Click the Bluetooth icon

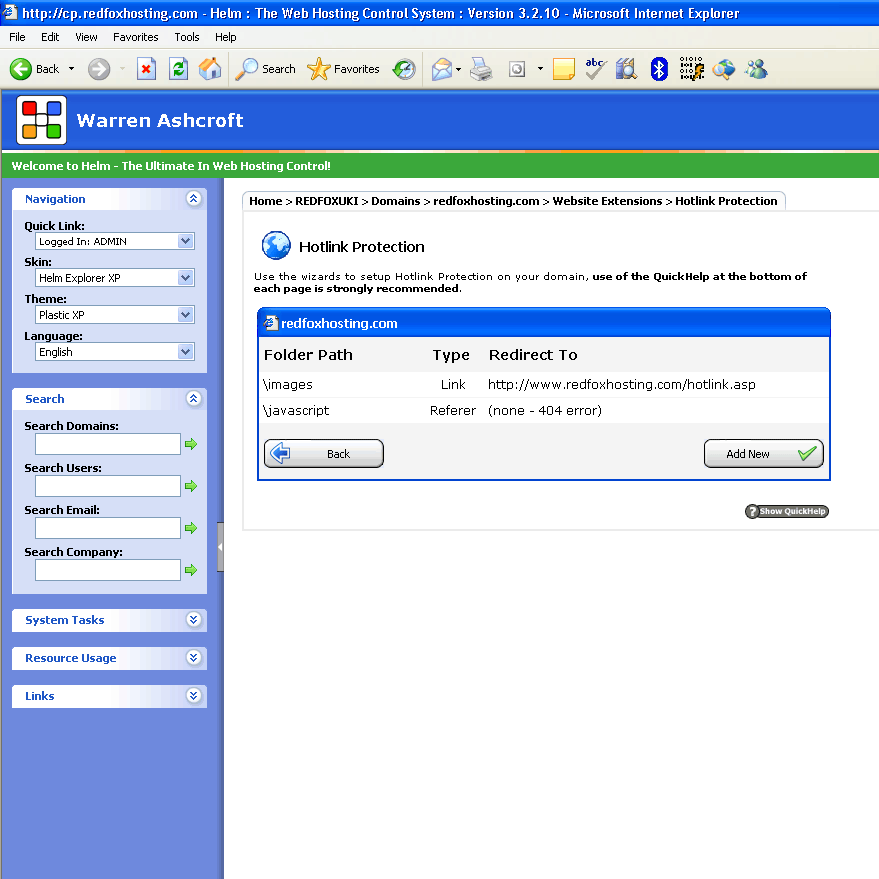(659, 69)
